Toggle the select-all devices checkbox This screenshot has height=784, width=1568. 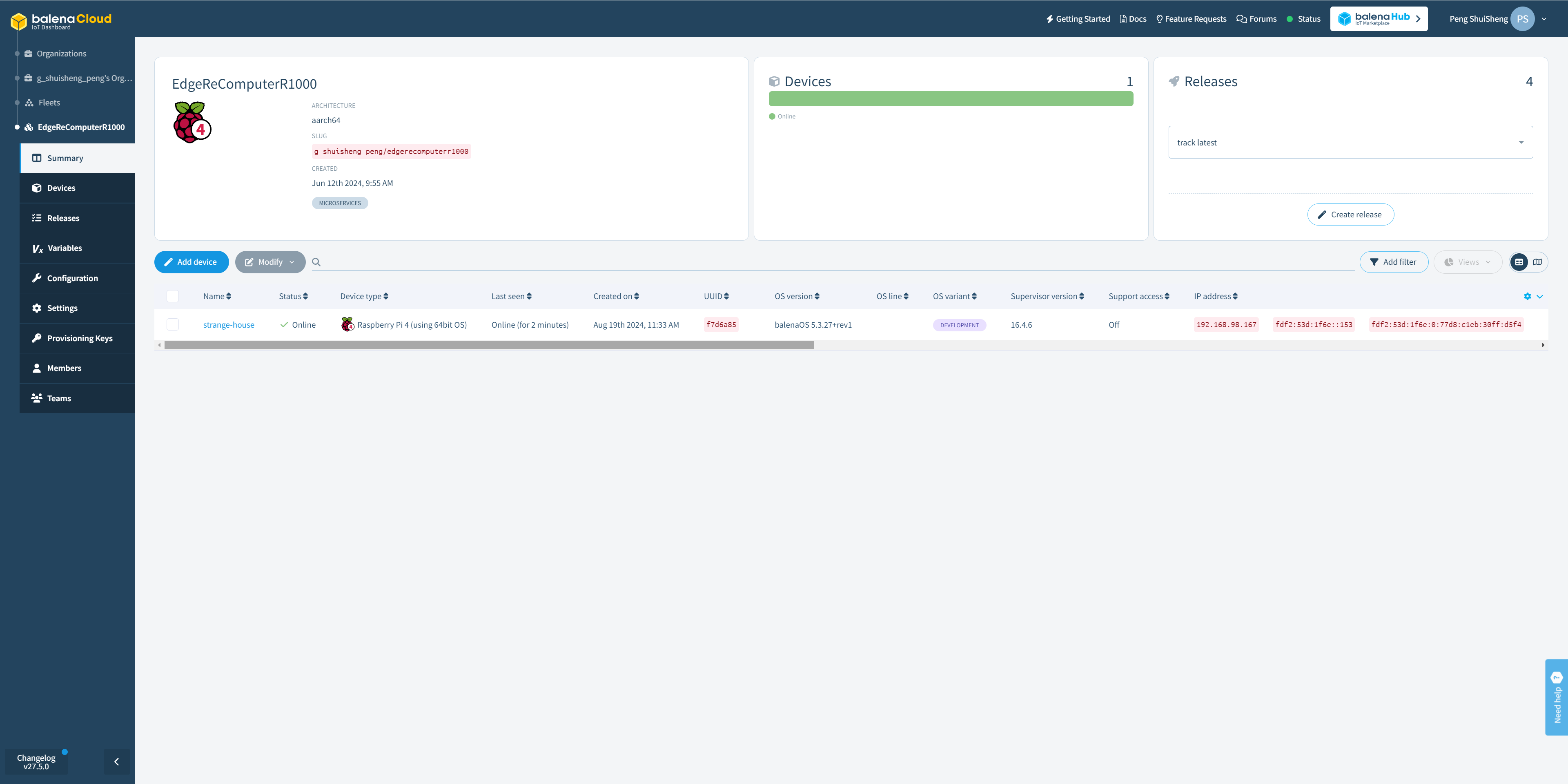(173, 296)
